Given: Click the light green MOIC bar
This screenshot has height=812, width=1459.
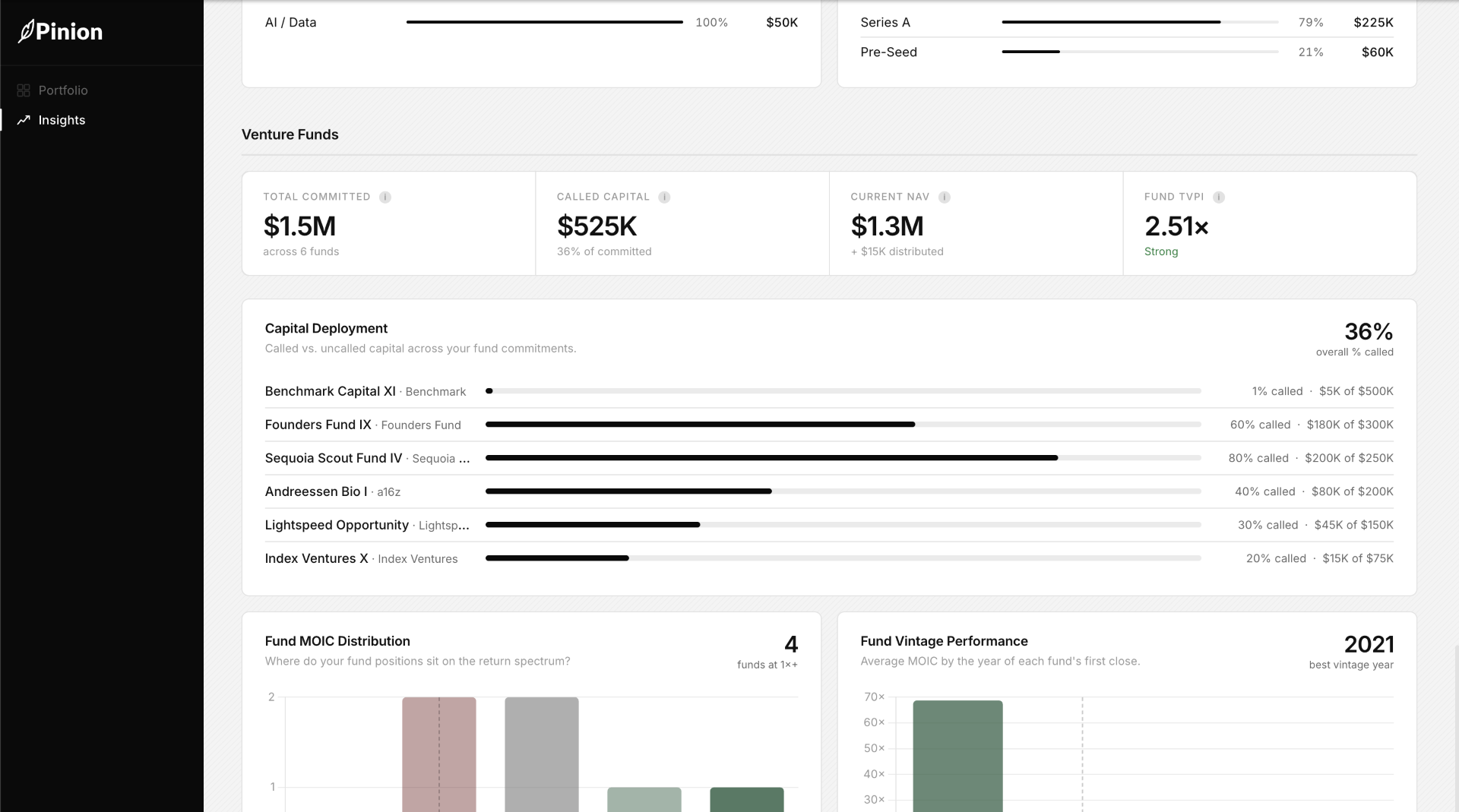Looking at the screenshot, I should pyautogui.click(x=644, y=799).
